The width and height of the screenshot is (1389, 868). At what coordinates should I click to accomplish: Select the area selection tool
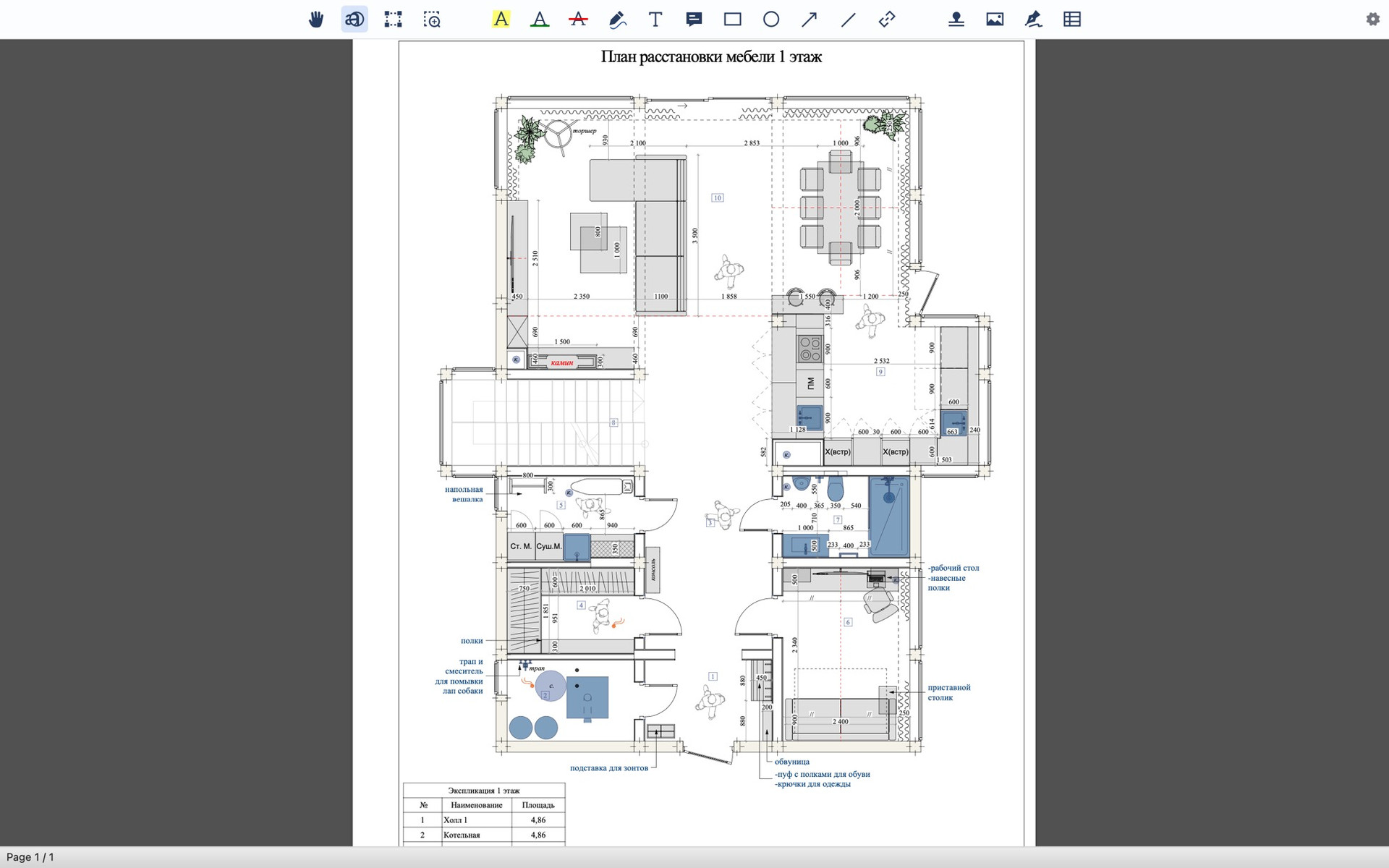(x=393, y=20)
